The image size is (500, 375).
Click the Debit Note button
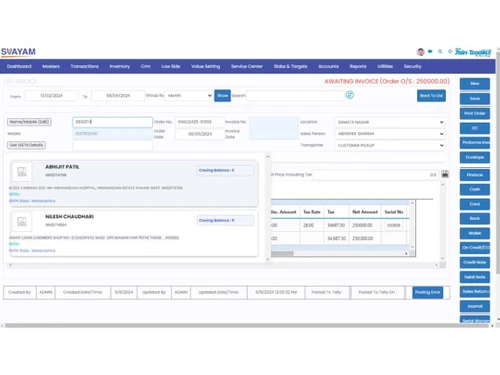point(475,277)
